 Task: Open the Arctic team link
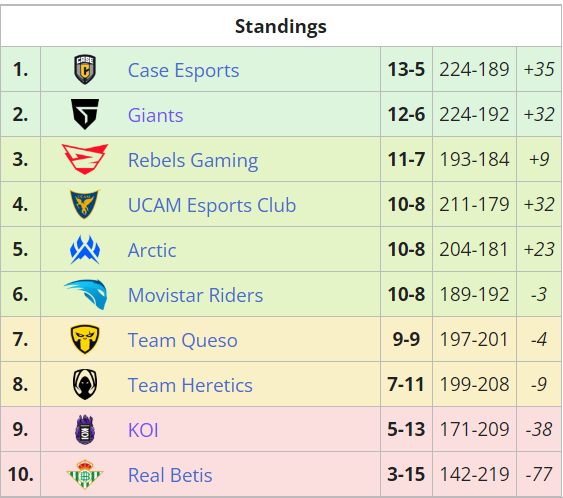point(152,250)
